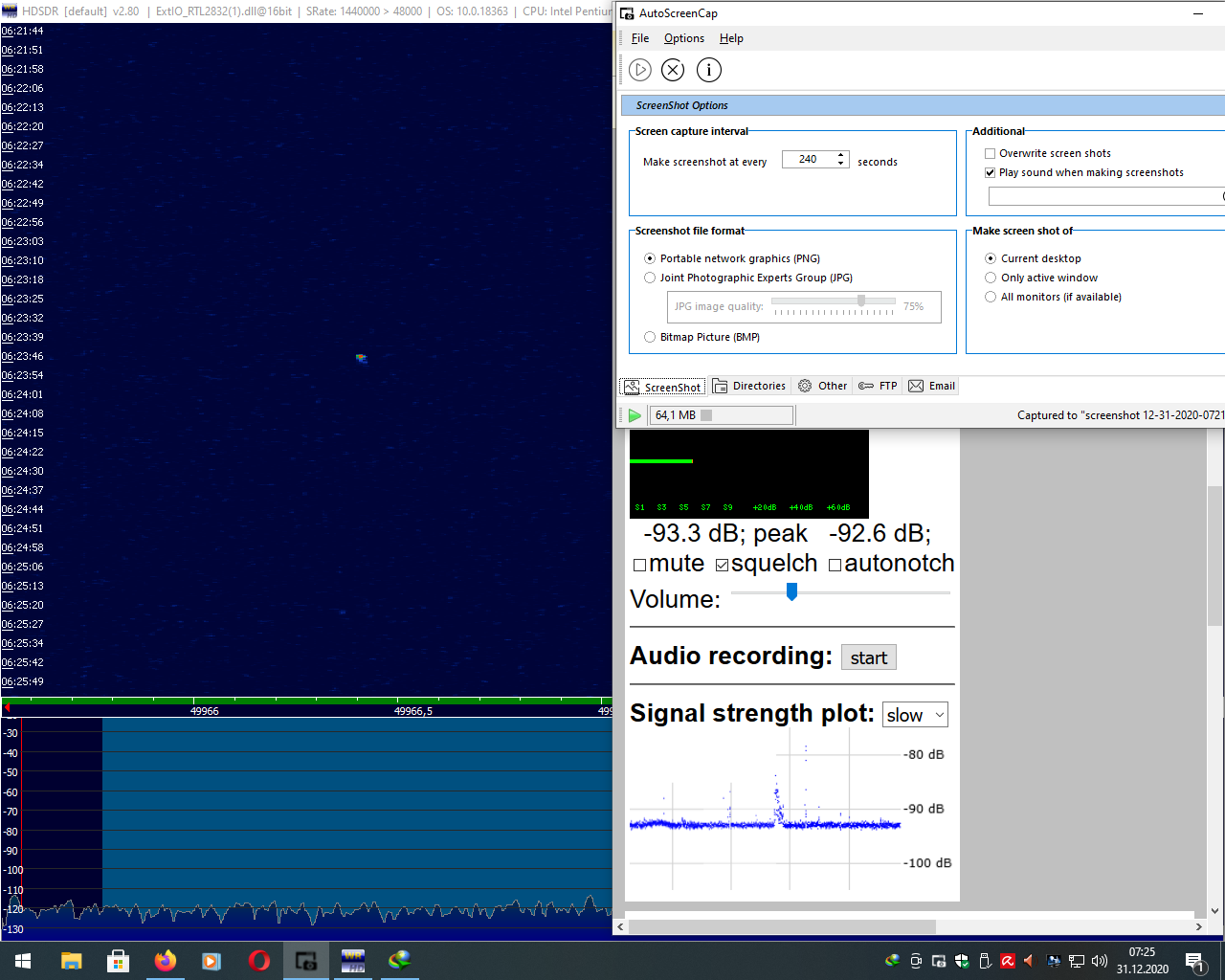Check Overwrite screen shots option
1225x980 pixels.
click(x=990, y=153)
